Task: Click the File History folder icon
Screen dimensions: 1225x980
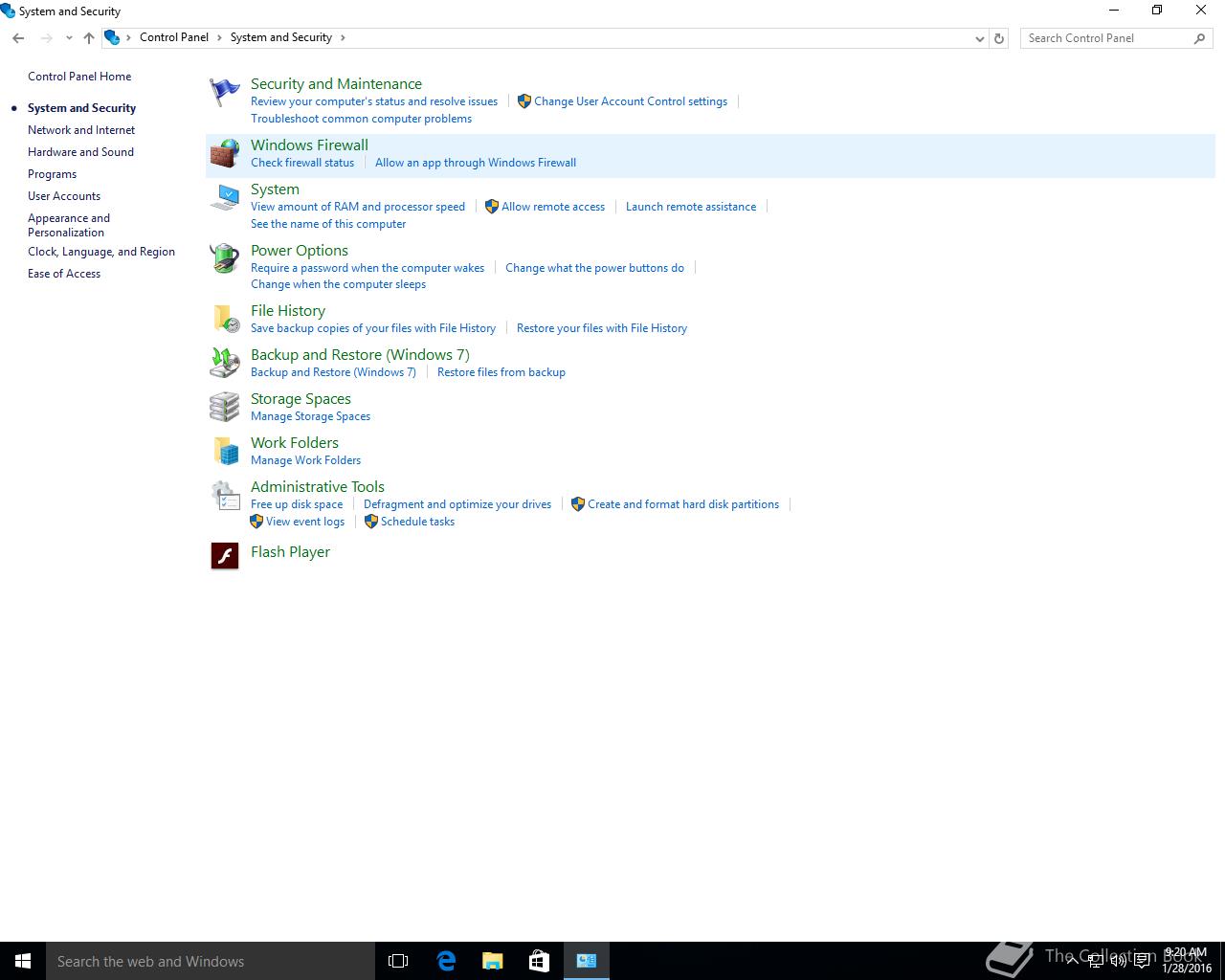Action: tap(225, 319)
